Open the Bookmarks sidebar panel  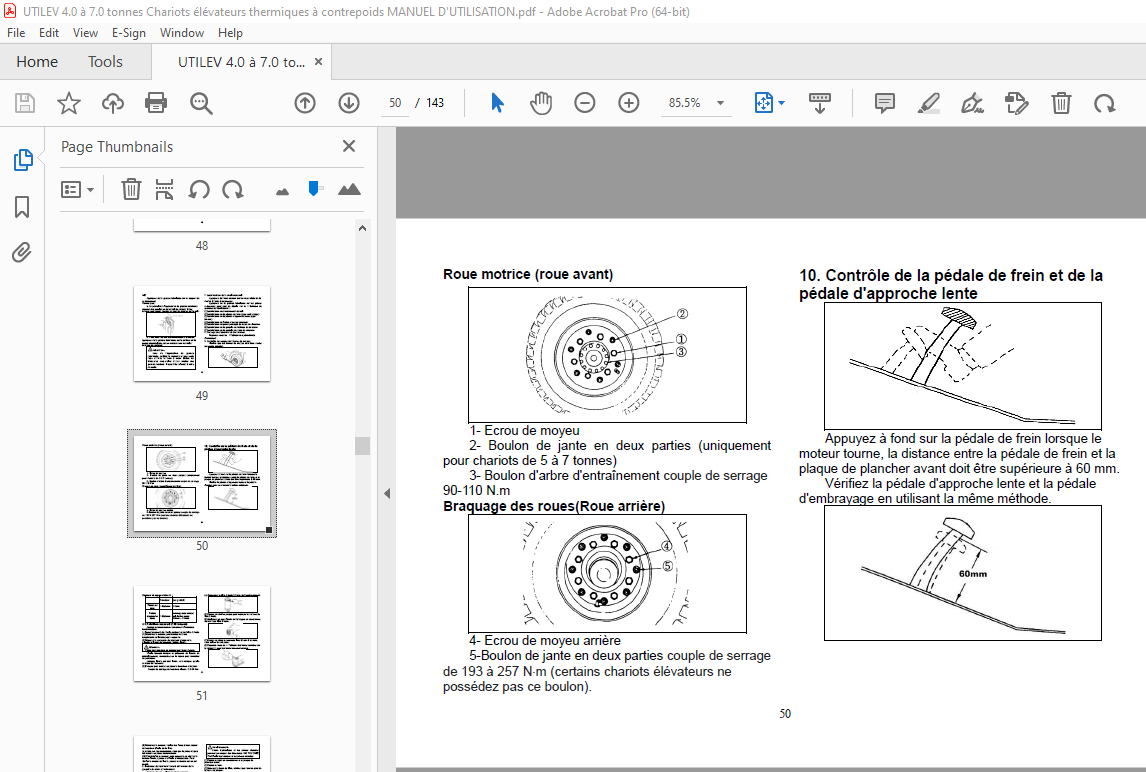point(22,207)
